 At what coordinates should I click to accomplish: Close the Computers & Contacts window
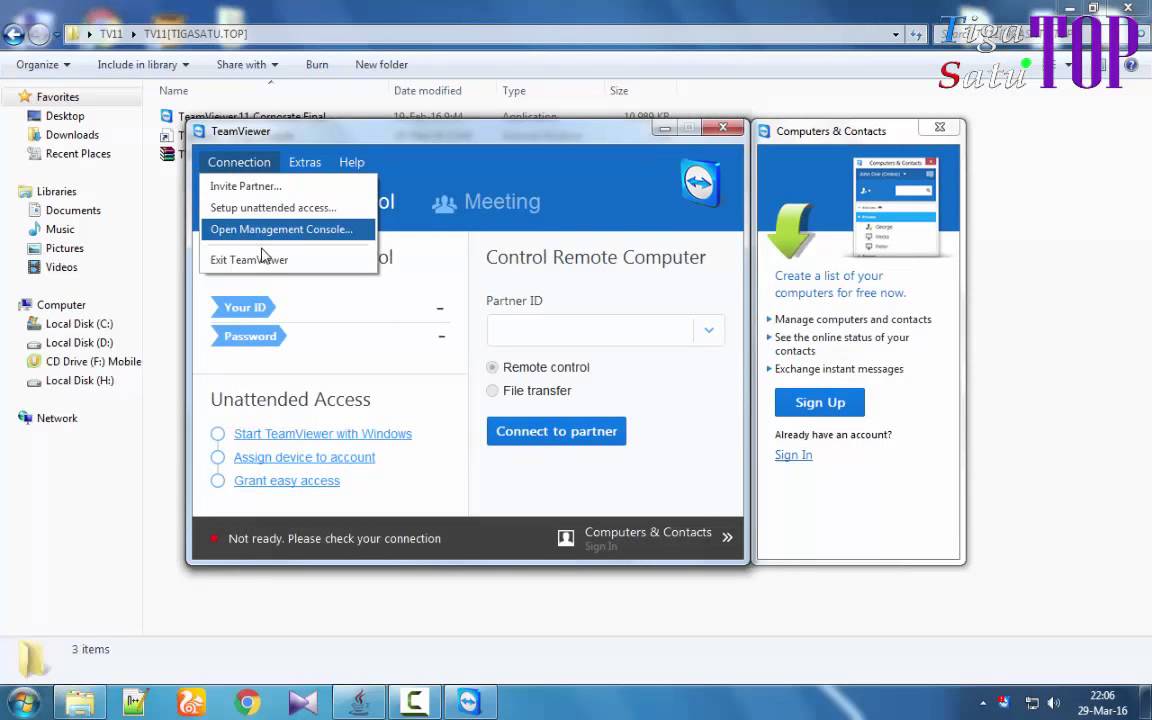939,127
